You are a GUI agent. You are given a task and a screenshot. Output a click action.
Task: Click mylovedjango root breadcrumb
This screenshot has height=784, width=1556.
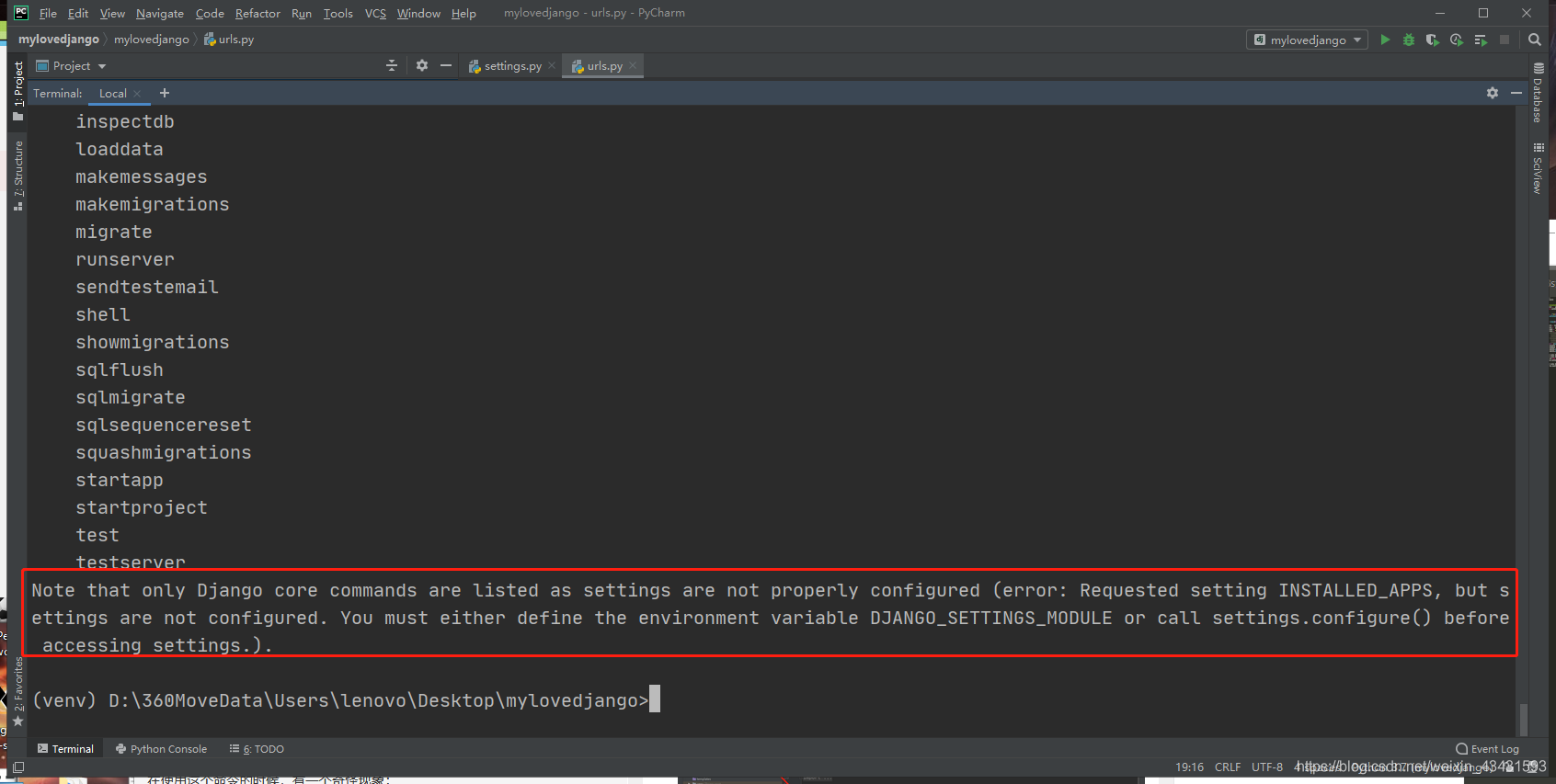pyautogui.click(x=59, y=40)
